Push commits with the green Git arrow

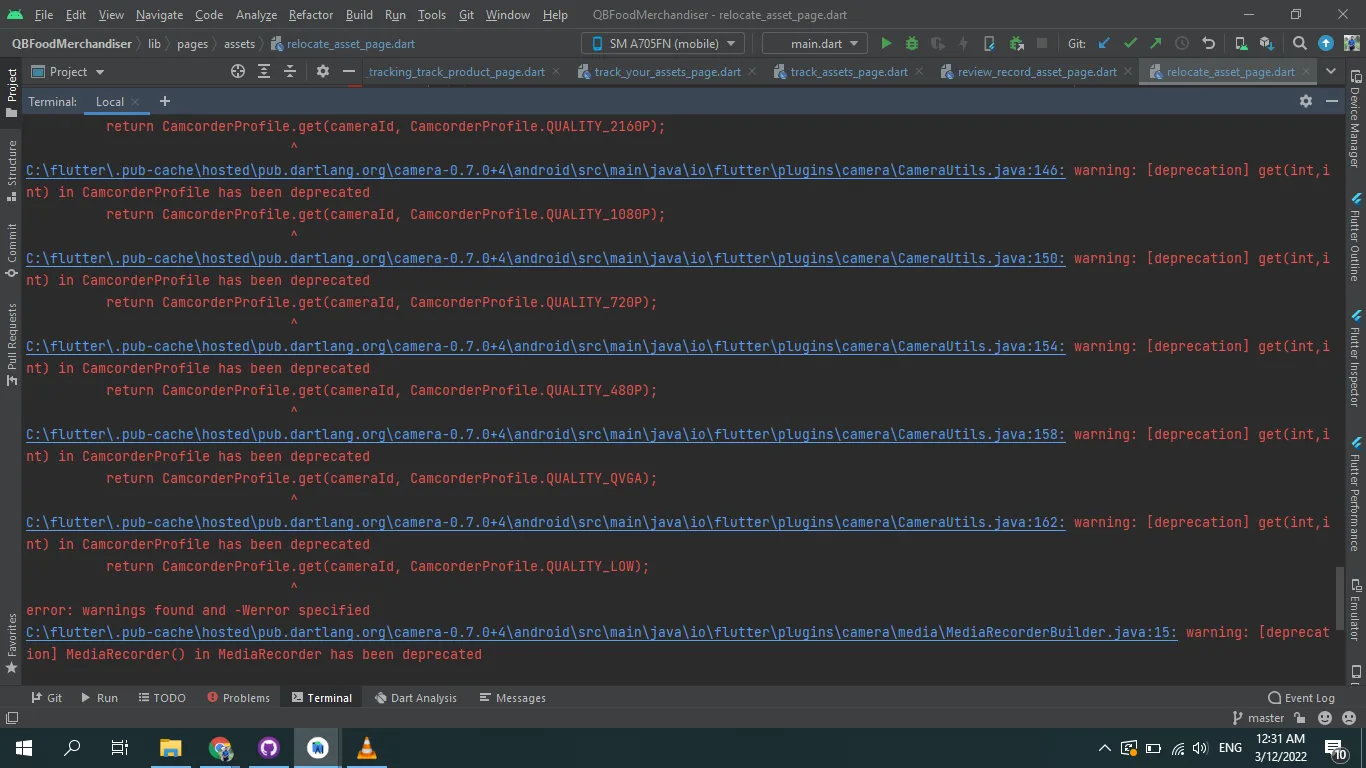tap(1156, 44)
